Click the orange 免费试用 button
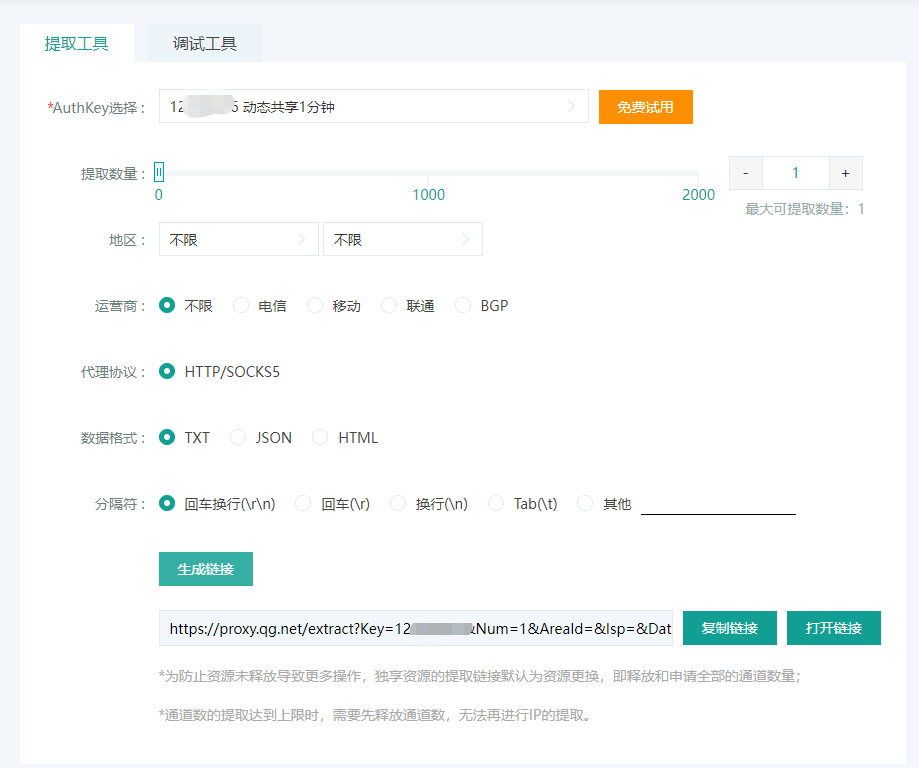Viewport: 919px width, 768px height. click(645, 107)
